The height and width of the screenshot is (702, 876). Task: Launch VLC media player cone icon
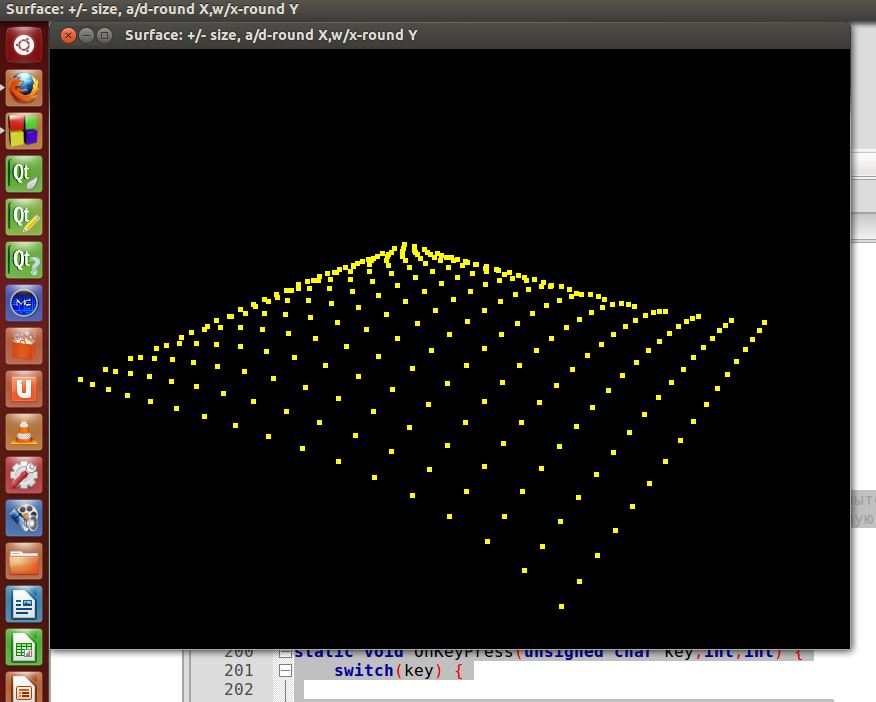[x=24, y=432]
